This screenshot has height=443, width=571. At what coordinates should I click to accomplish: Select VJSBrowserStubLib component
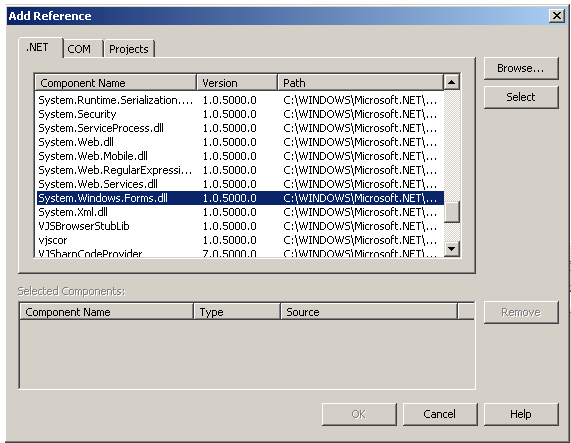(240, 226)
